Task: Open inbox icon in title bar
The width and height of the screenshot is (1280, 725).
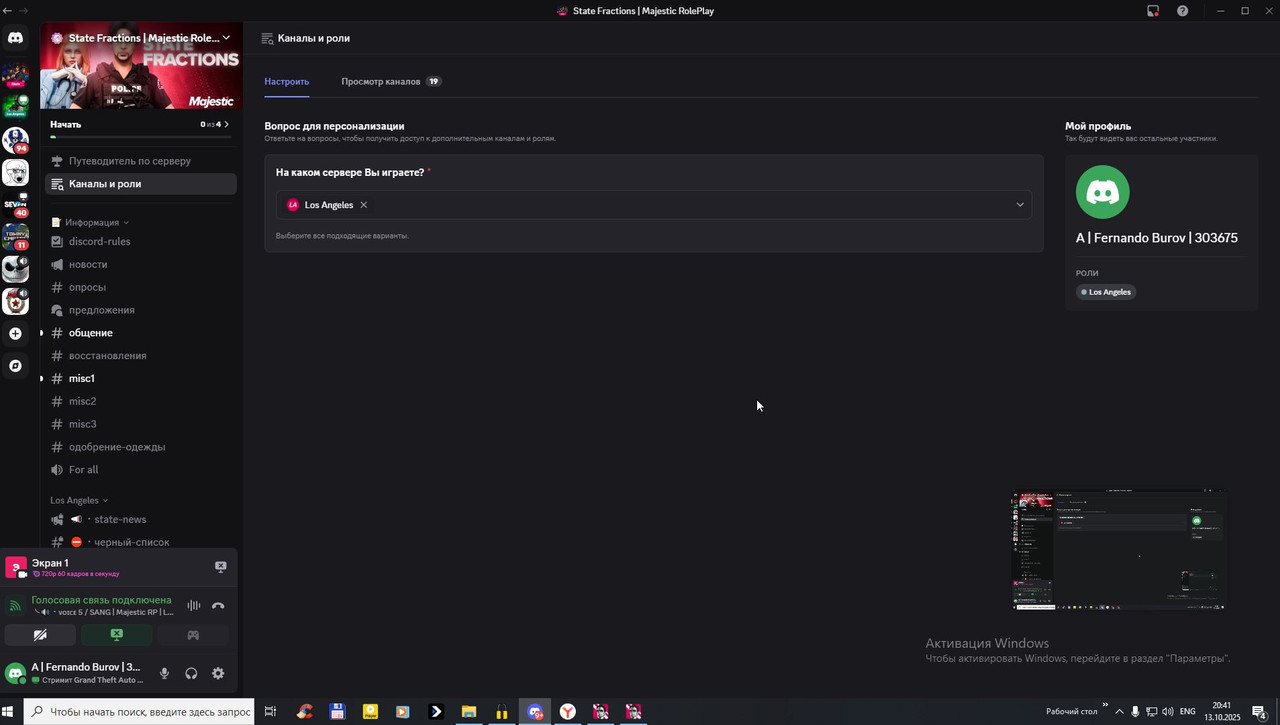Action: (x=1153, y=11)
